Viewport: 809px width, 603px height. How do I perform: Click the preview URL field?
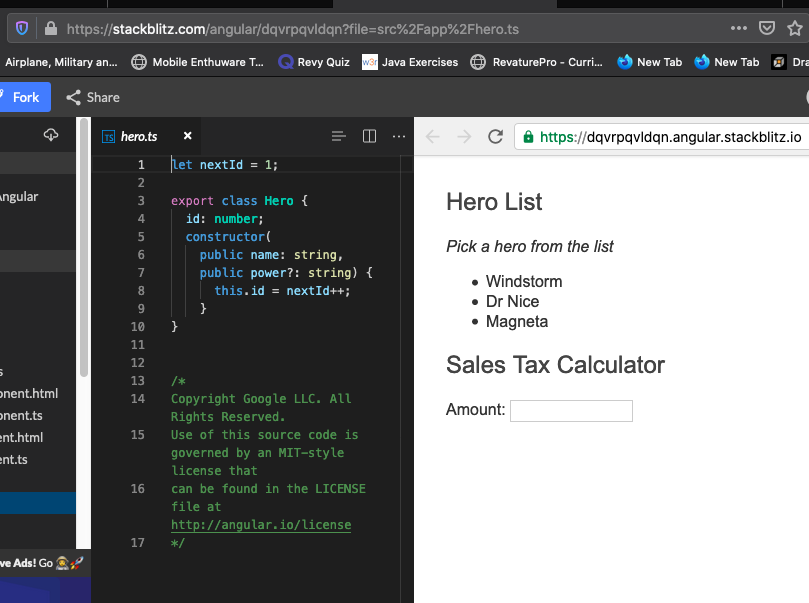coord(662,137)
